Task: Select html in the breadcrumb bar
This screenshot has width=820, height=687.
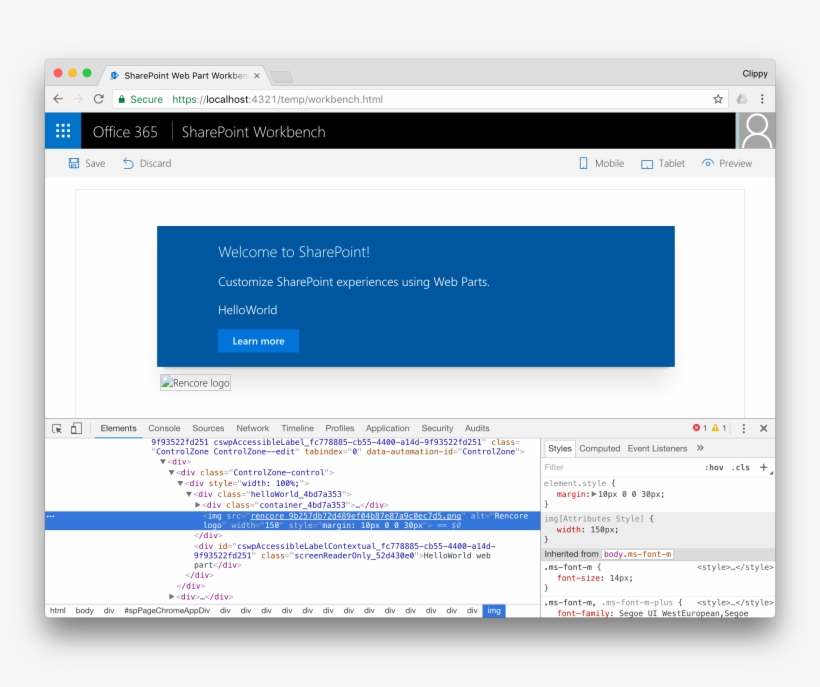Action: pos(58,611)
